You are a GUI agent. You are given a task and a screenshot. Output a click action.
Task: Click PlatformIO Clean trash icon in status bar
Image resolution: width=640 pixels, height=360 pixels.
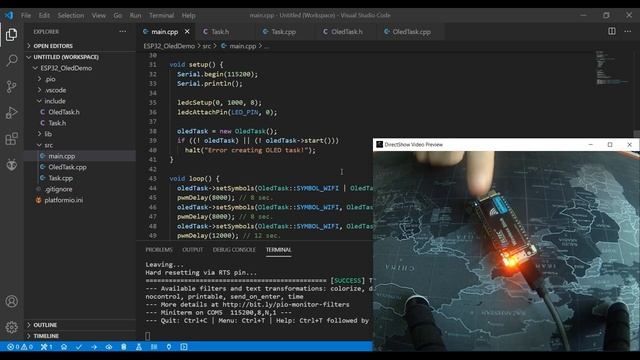(x=124, y=347)
